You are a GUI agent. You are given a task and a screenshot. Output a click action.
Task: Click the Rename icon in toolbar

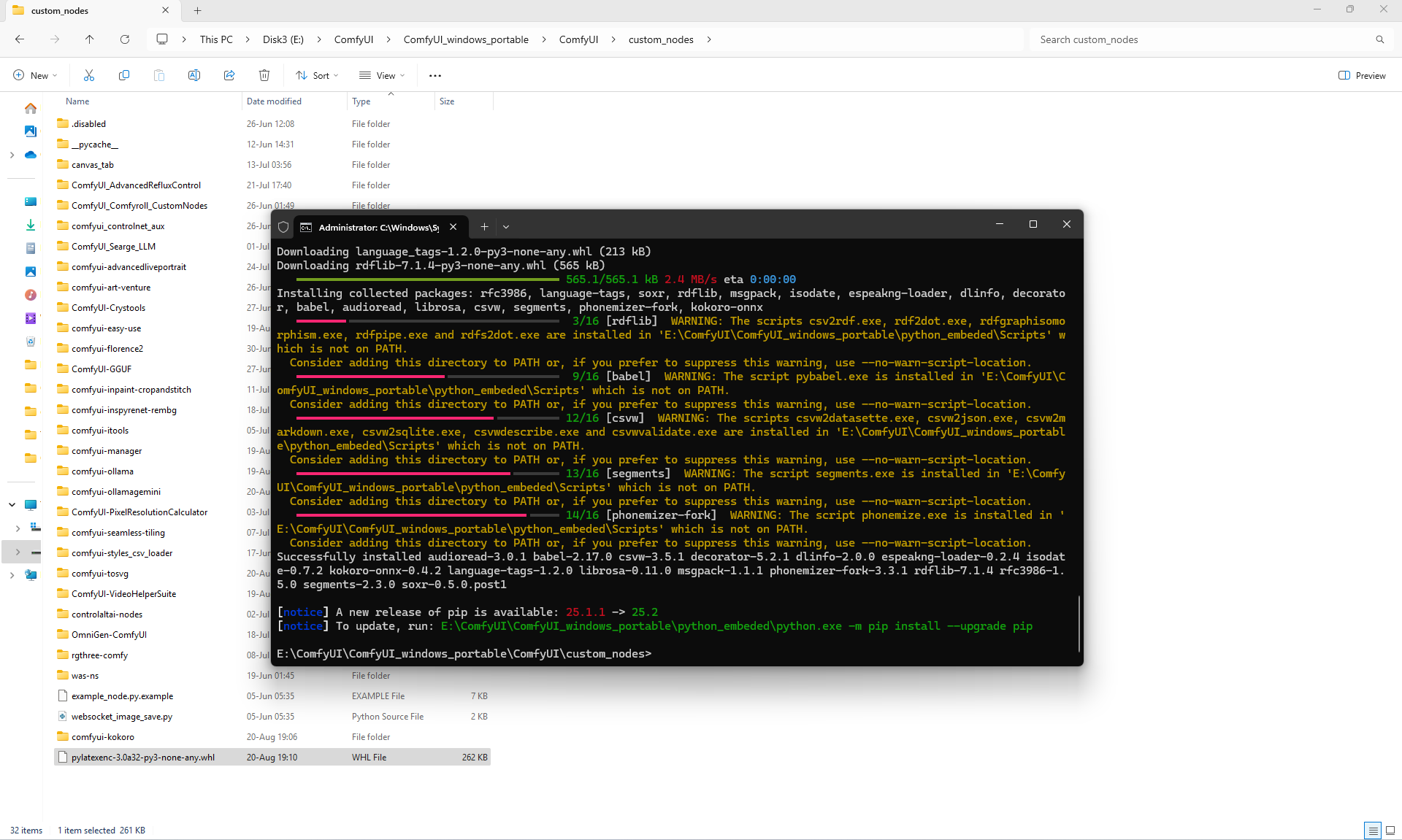[194, 75]
